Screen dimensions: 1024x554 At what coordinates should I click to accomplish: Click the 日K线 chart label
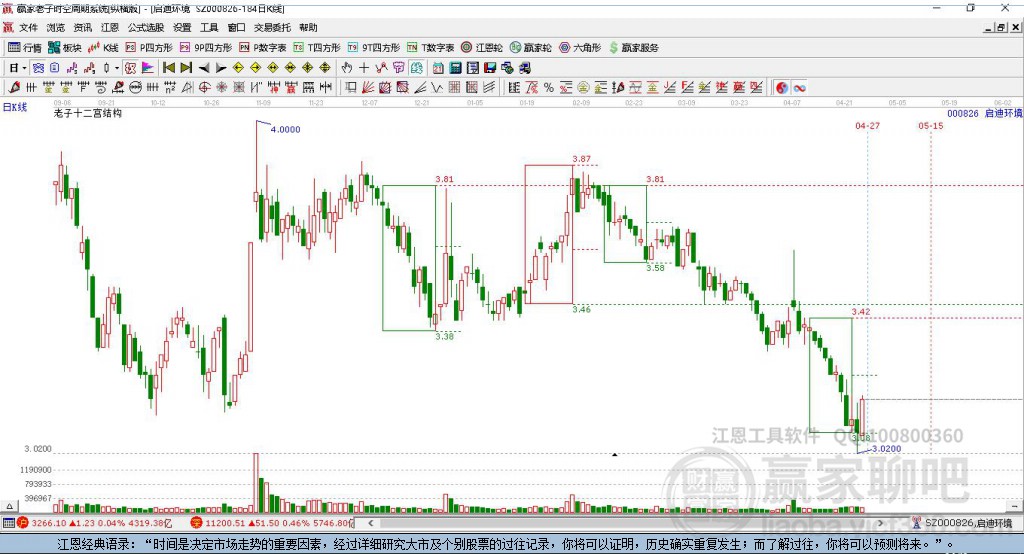[x=15, y=107]
